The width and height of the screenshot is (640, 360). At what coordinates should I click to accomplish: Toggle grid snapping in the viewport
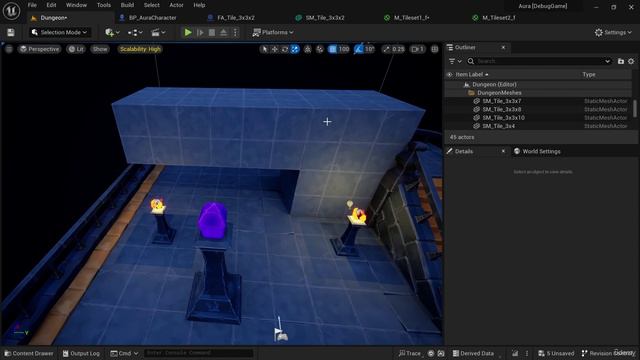[x=333, y=49]
